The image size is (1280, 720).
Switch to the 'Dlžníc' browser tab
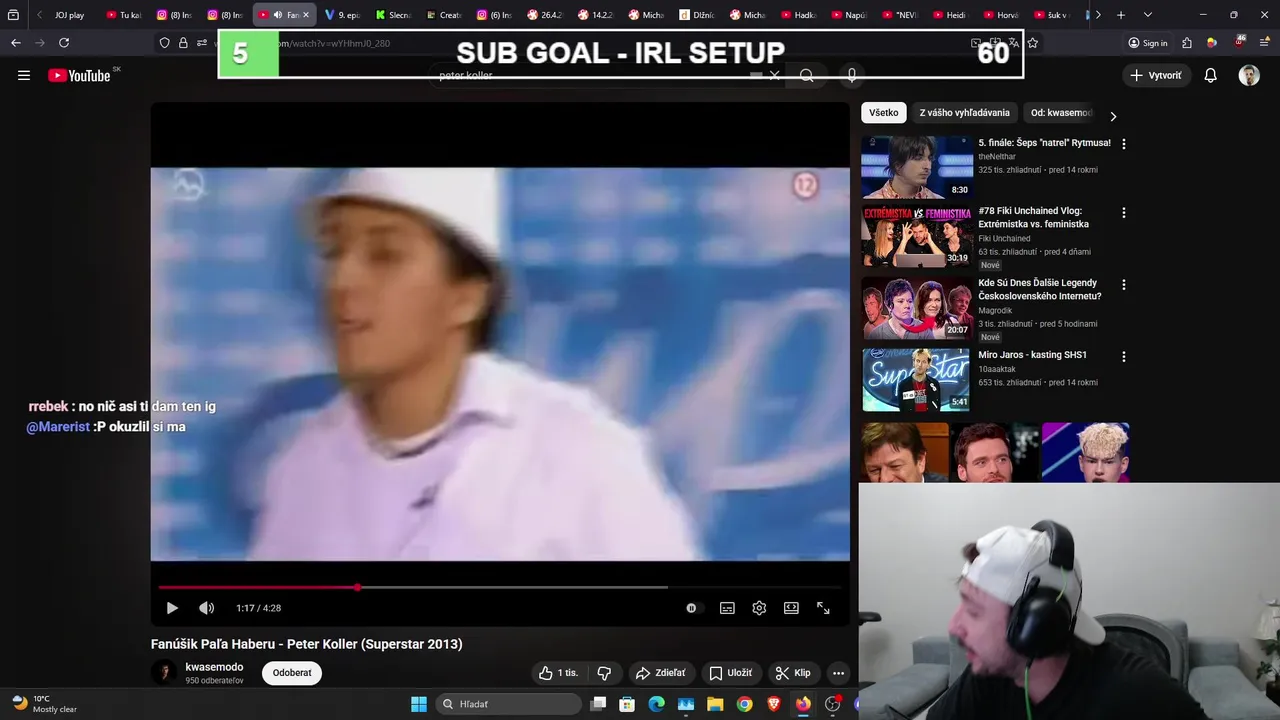[x=696, y=15]
